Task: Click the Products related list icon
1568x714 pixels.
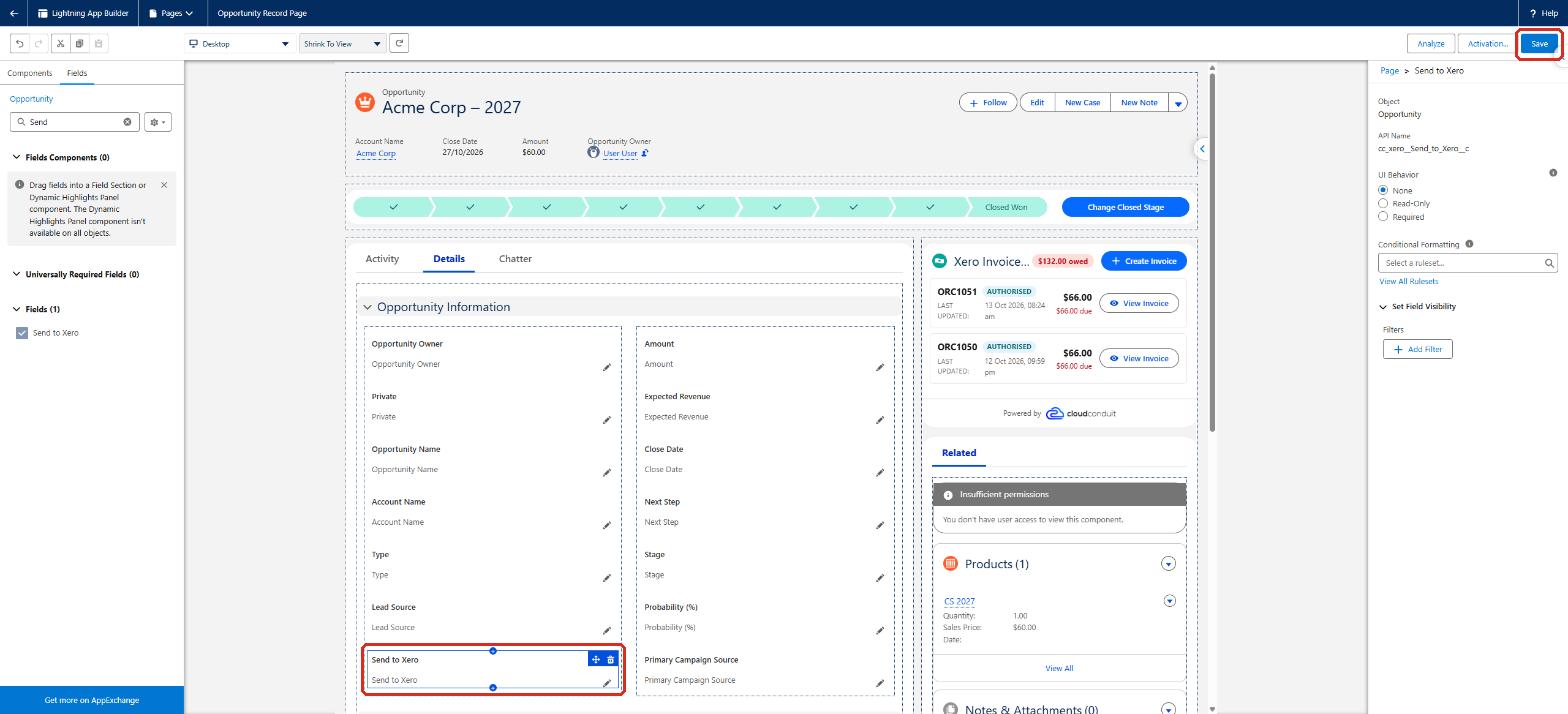Action: [951, 564]
